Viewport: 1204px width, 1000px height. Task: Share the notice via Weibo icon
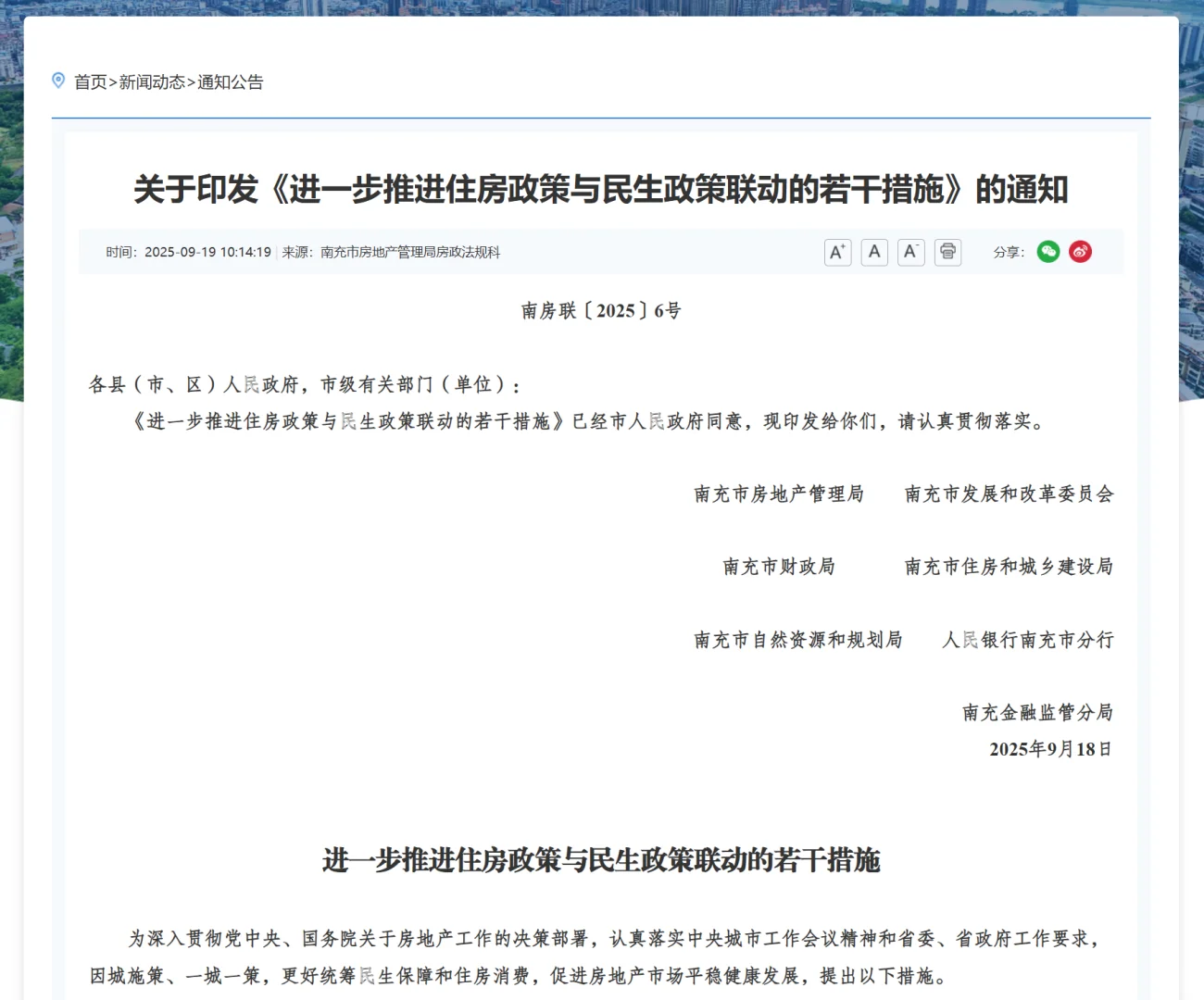[x=1080, y=252]
